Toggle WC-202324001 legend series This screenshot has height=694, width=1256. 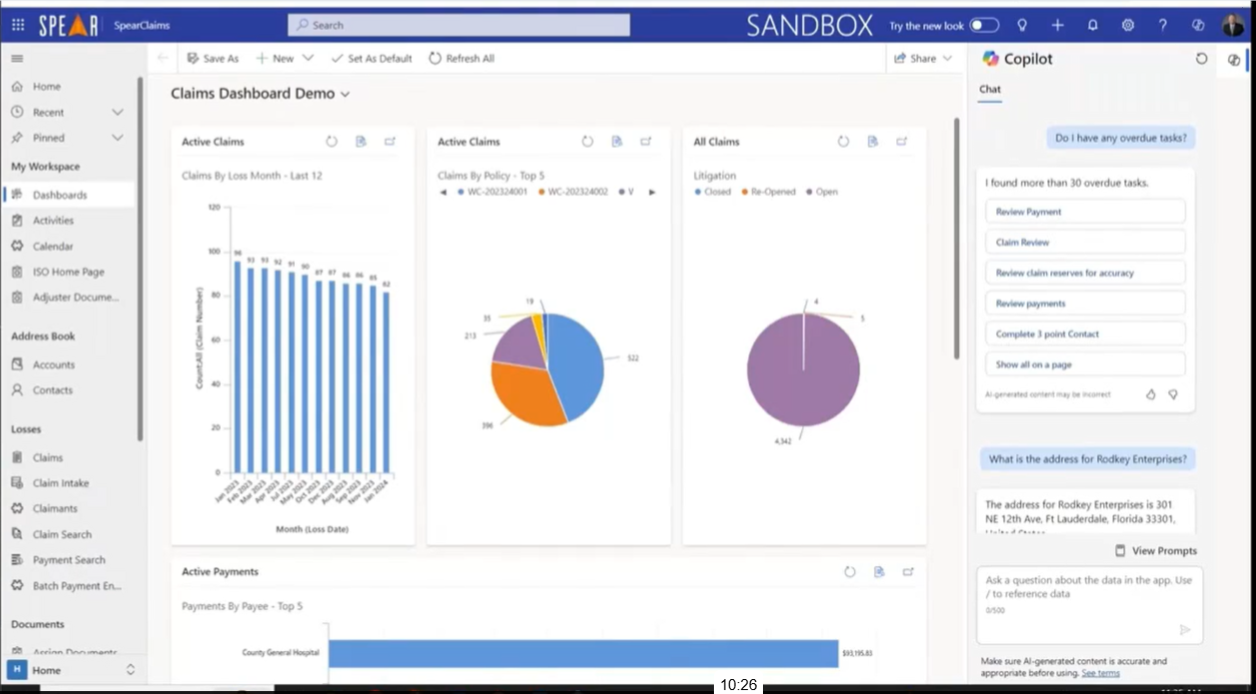[491, 192]
